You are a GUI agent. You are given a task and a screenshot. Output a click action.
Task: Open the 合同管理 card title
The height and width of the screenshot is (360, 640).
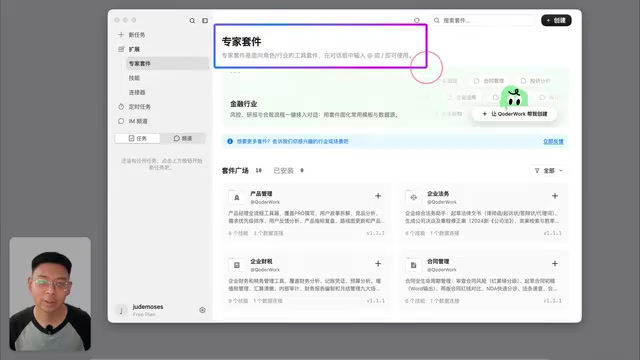pos(438,262)
